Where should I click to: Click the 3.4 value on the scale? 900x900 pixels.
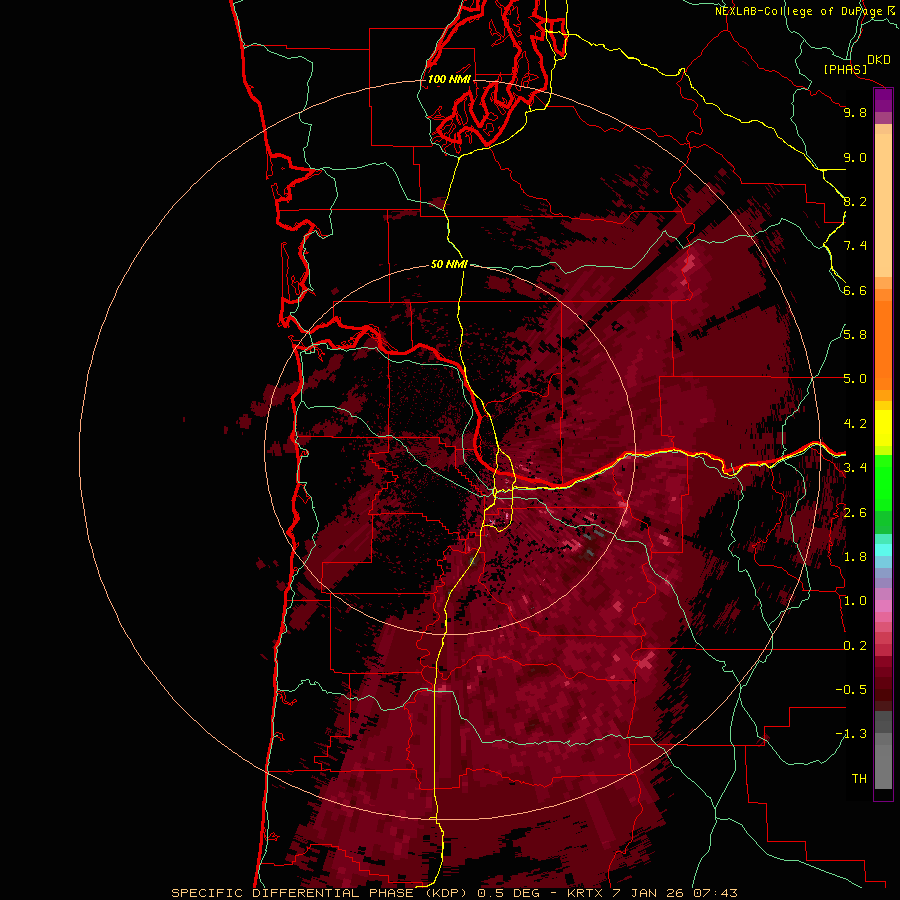coord(855,468)
